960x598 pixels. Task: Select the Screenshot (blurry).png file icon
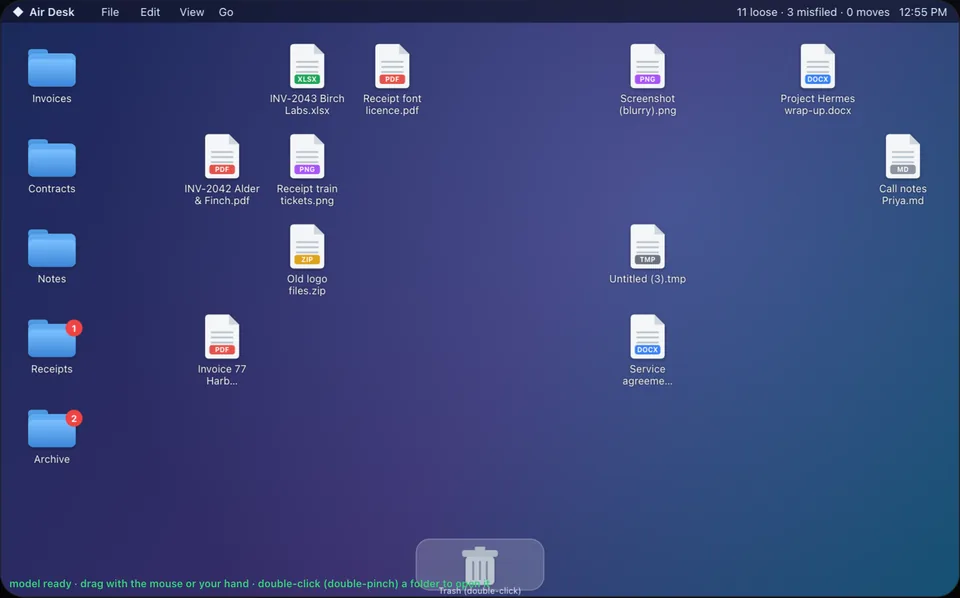pos(647,66)
